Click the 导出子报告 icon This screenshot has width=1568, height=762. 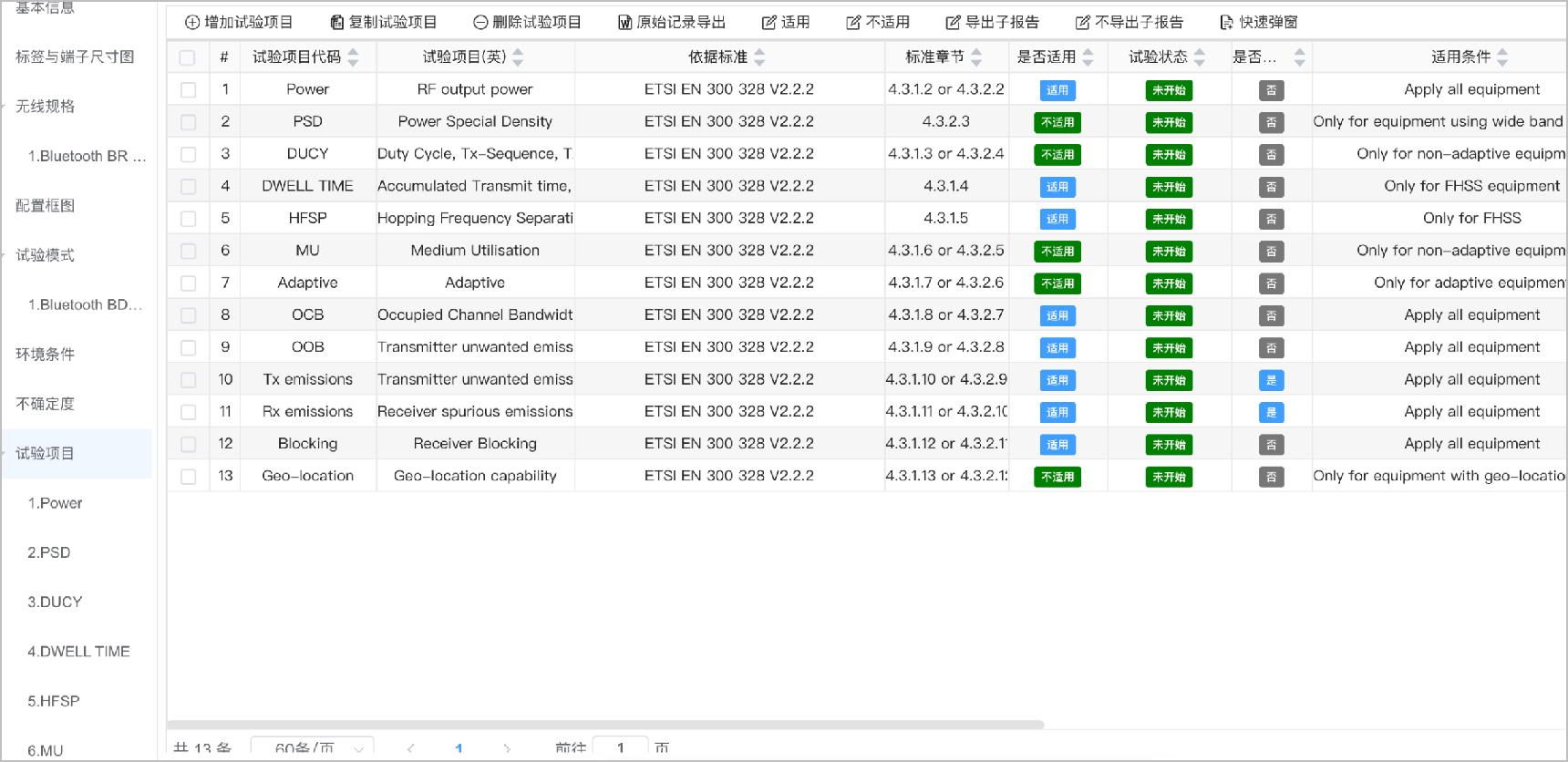(x=953, y=22)
